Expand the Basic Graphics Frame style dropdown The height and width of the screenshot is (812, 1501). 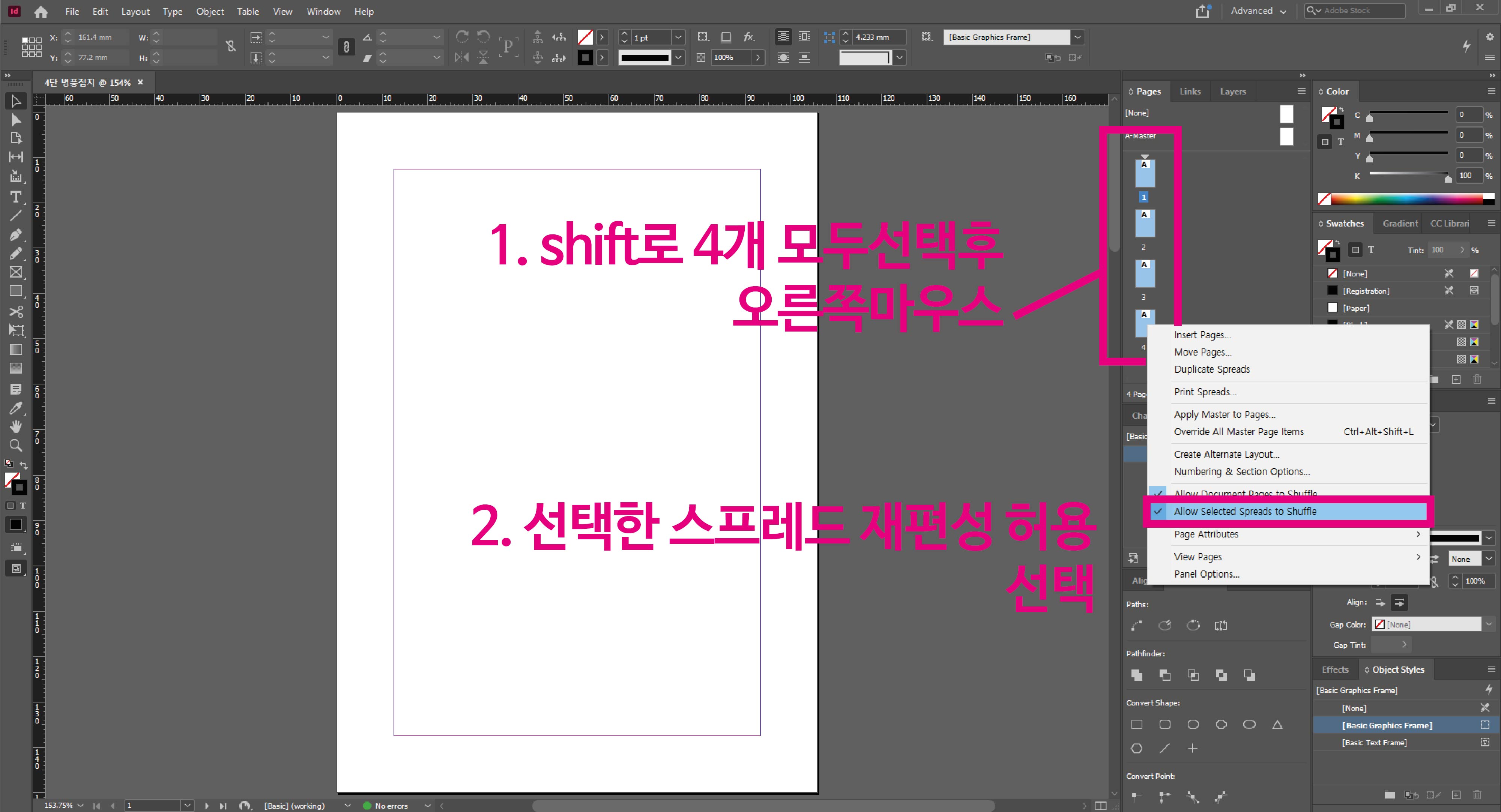point(1078,37)
